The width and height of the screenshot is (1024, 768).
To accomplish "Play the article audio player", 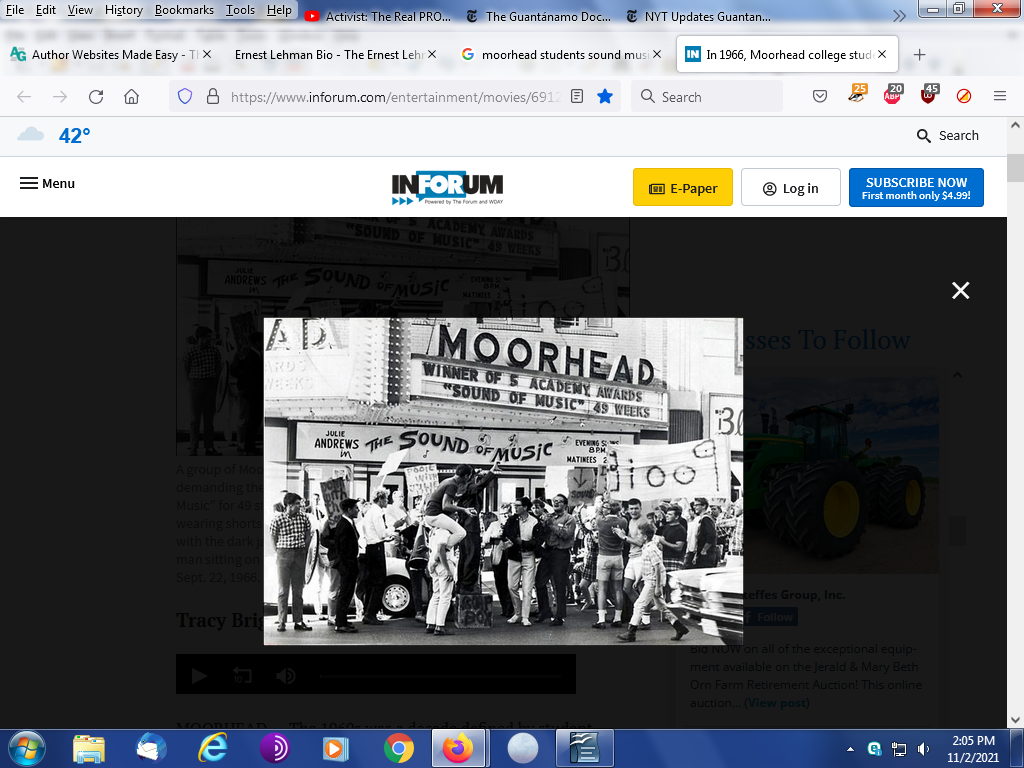I will pos(199,675).
